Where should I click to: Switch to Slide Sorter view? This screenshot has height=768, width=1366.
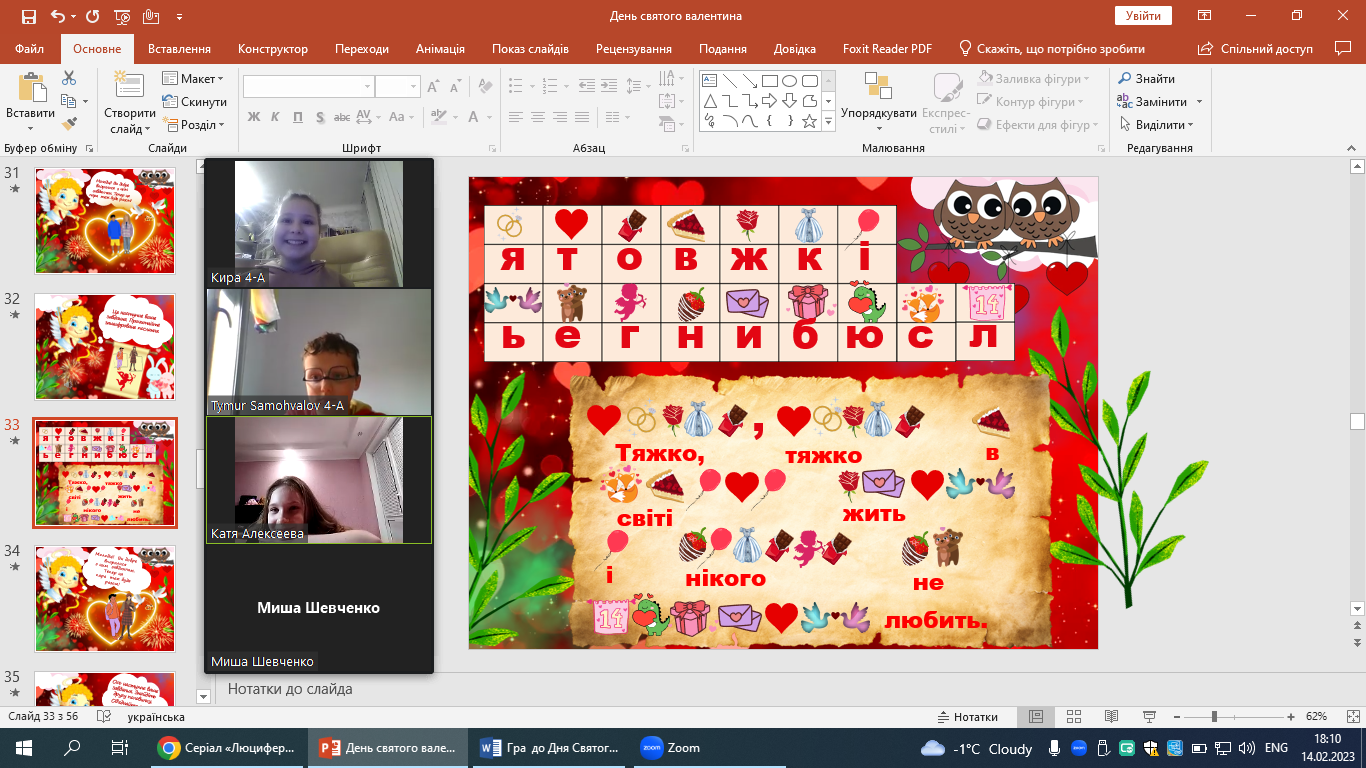tap(1073, 717)
